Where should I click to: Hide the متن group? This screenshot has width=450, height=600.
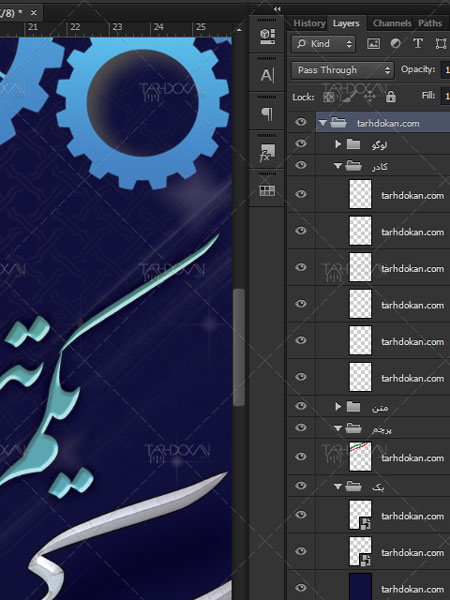coord(301,406)
